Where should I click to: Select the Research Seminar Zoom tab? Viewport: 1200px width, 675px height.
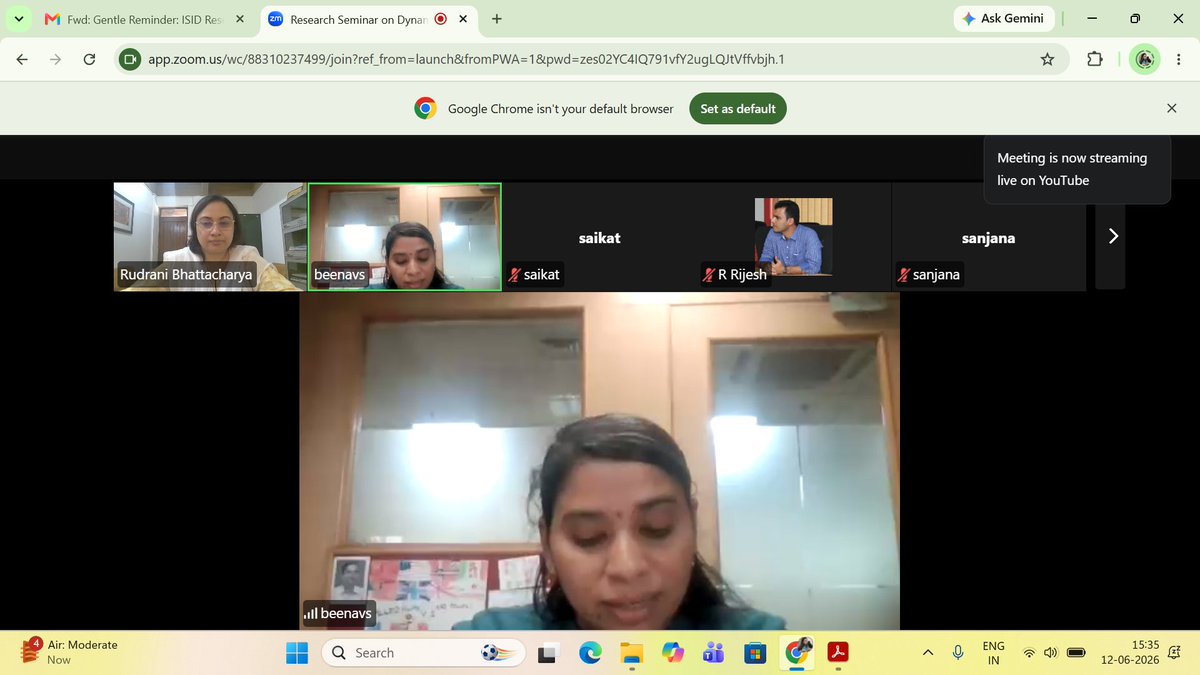pos(366,18)
